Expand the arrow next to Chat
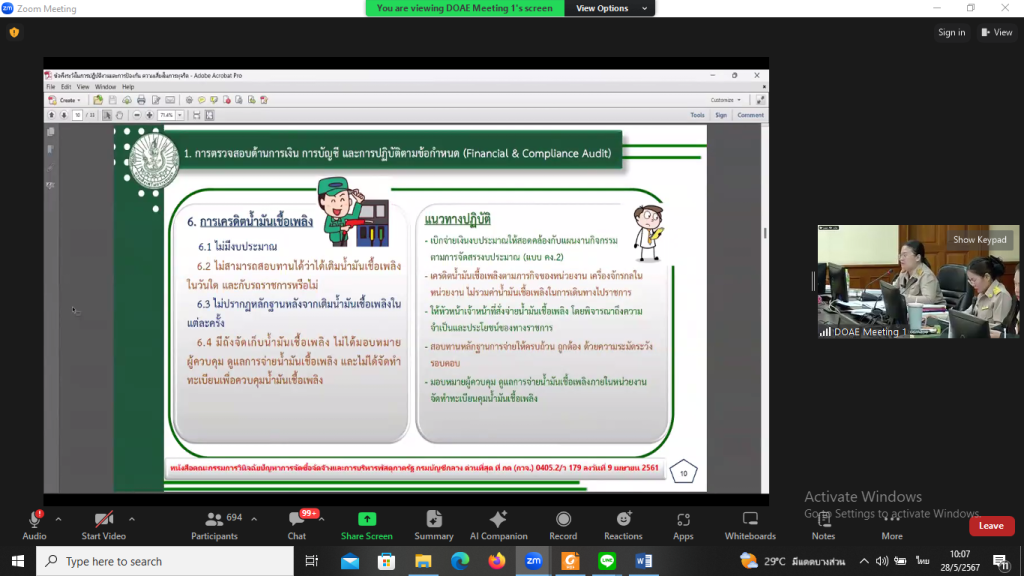Viewport: 1024px width, 576px height. (x=322, y=519)
